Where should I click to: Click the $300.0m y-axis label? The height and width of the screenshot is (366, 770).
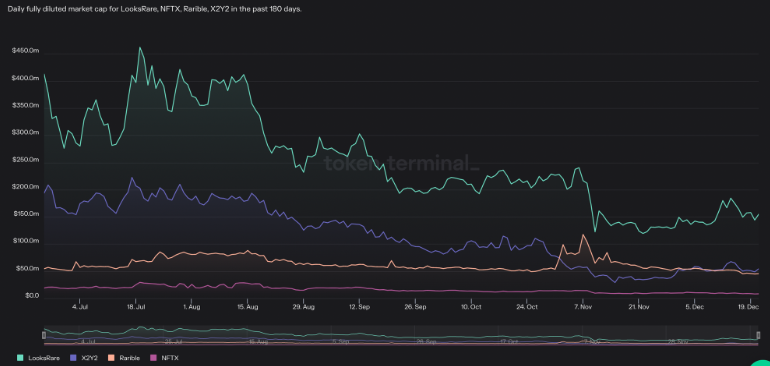[27, 133]
